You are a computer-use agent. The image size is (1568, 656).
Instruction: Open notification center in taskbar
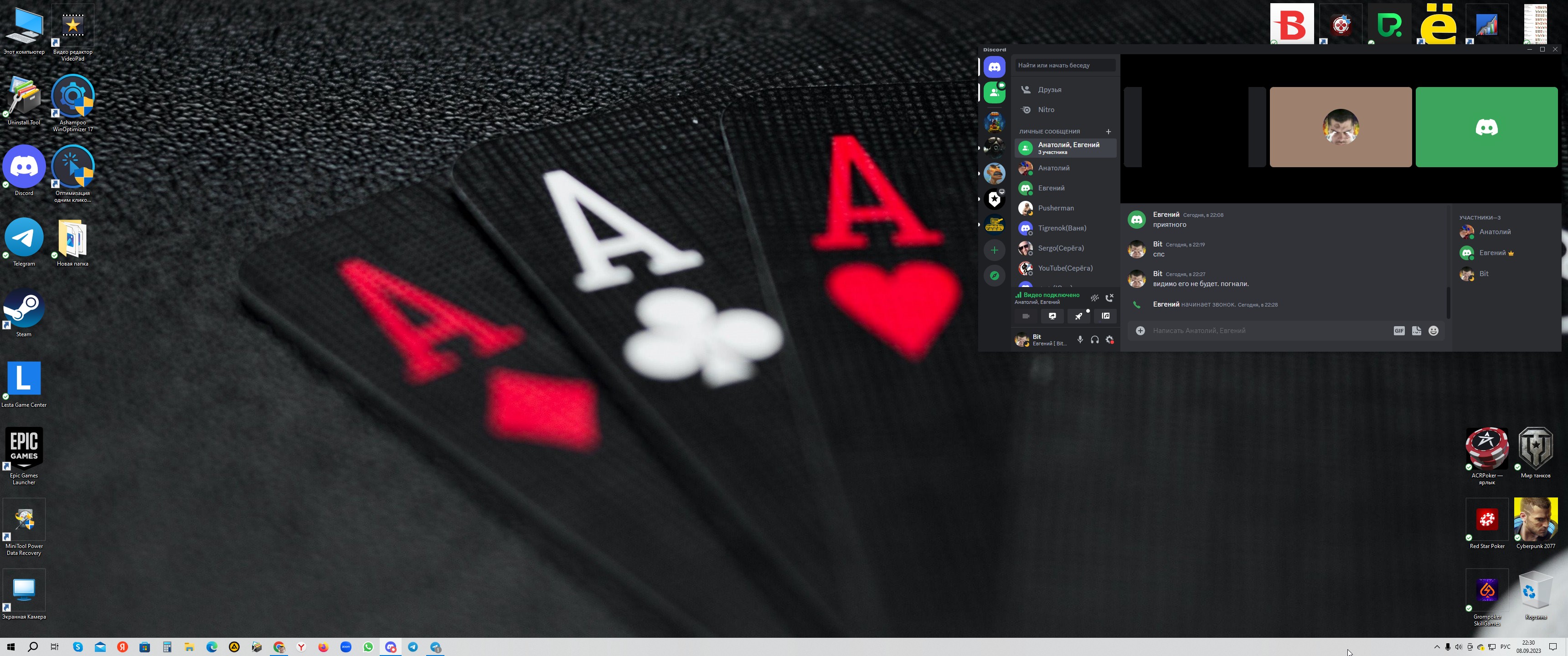(x=1553, y=647)
